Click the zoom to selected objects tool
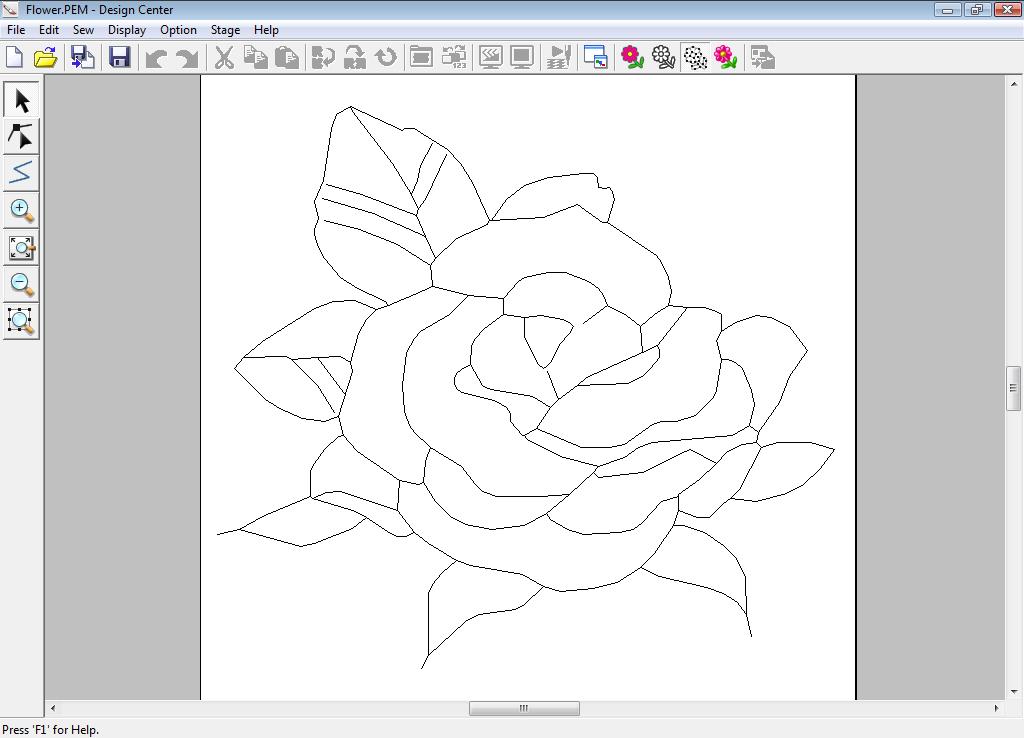Screen dimensions: 1024x738 (22, 321)
